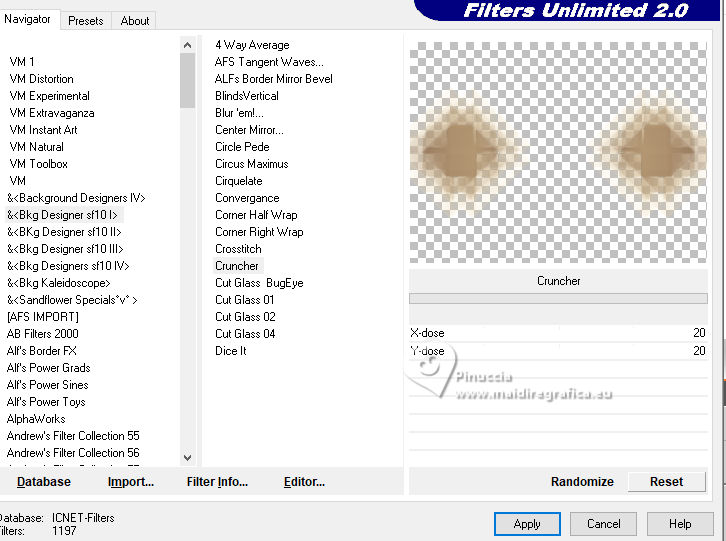Screen dimensions: 726x541
Task: Select Alf's Power Grads category
Action: pos(49,368)
